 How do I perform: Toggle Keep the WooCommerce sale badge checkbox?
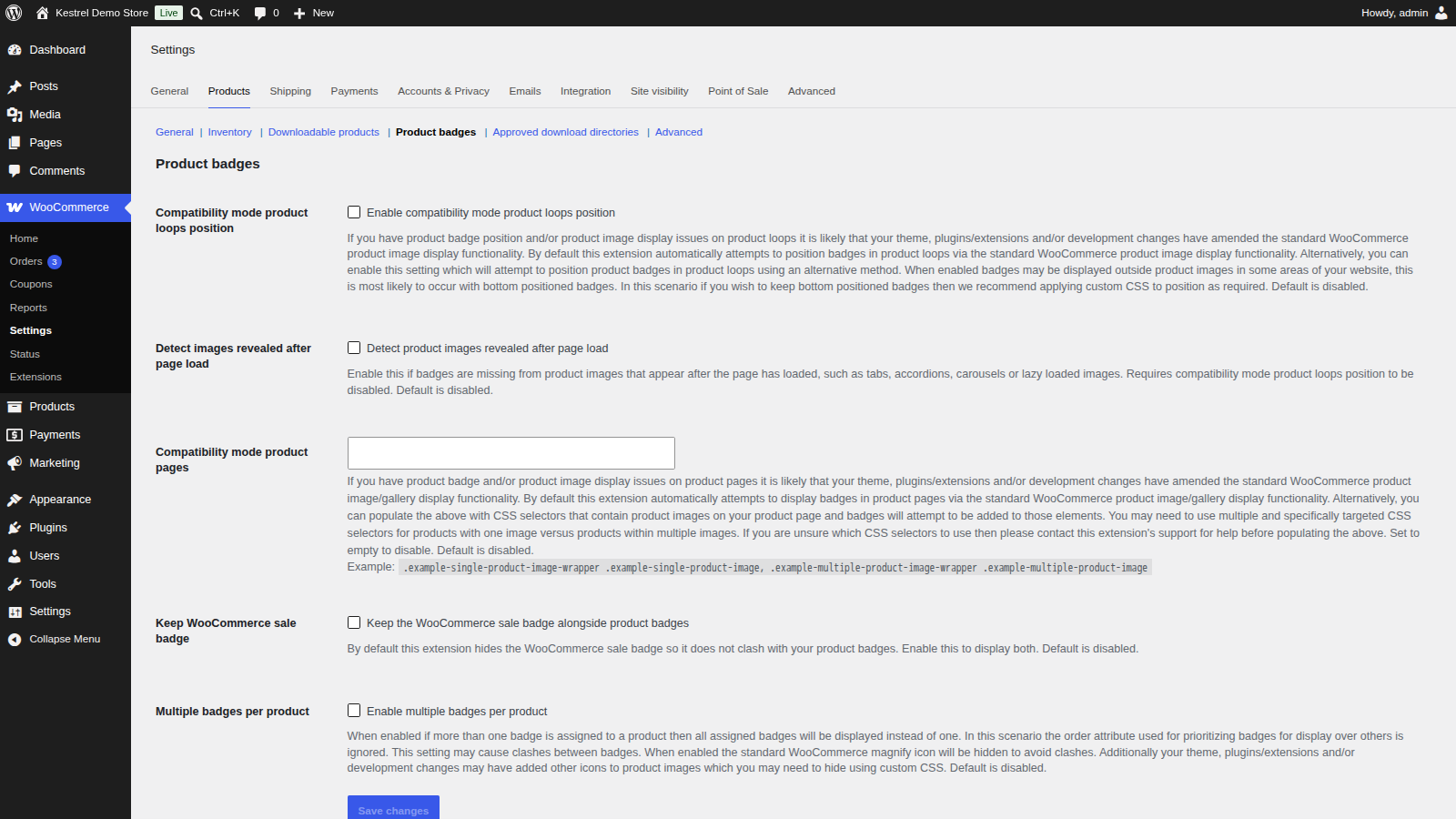click(x=354, y=622)
